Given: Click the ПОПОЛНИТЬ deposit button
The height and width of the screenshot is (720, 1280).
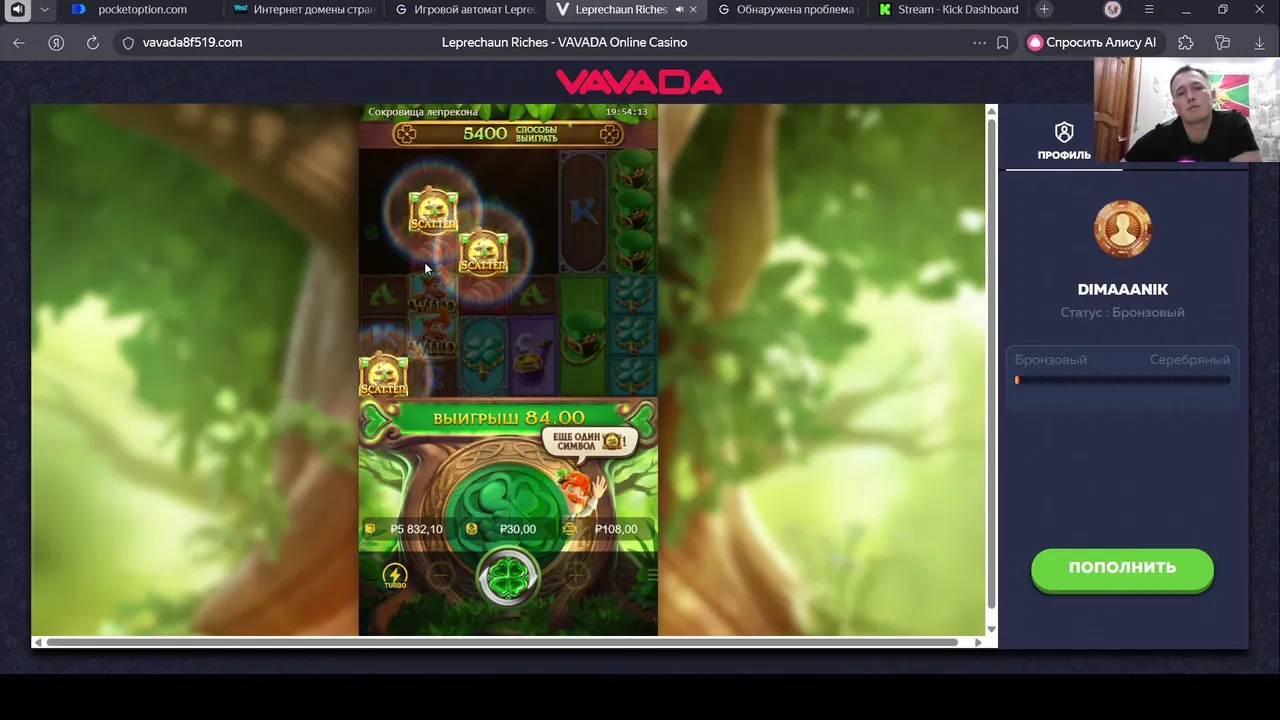Looking at the screenshot, I should (x=1122, y=568).
